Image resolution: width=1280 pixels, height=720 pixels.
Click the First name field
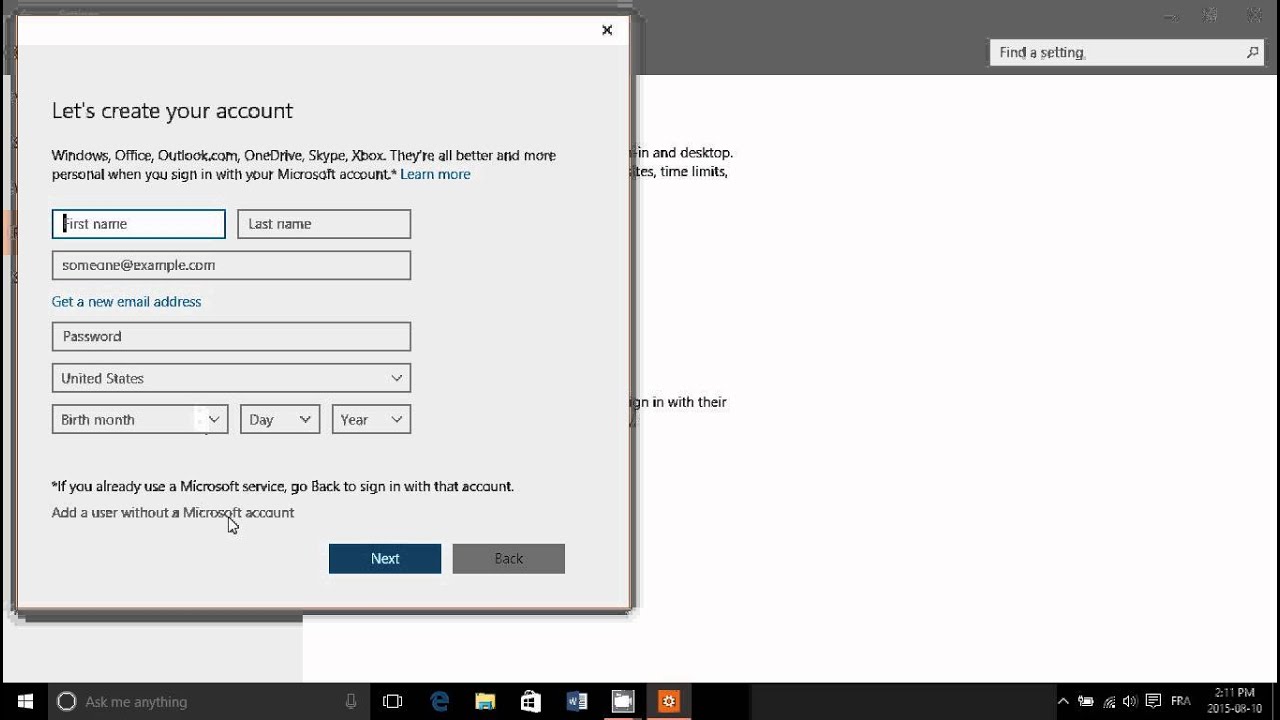coord(139,224)
